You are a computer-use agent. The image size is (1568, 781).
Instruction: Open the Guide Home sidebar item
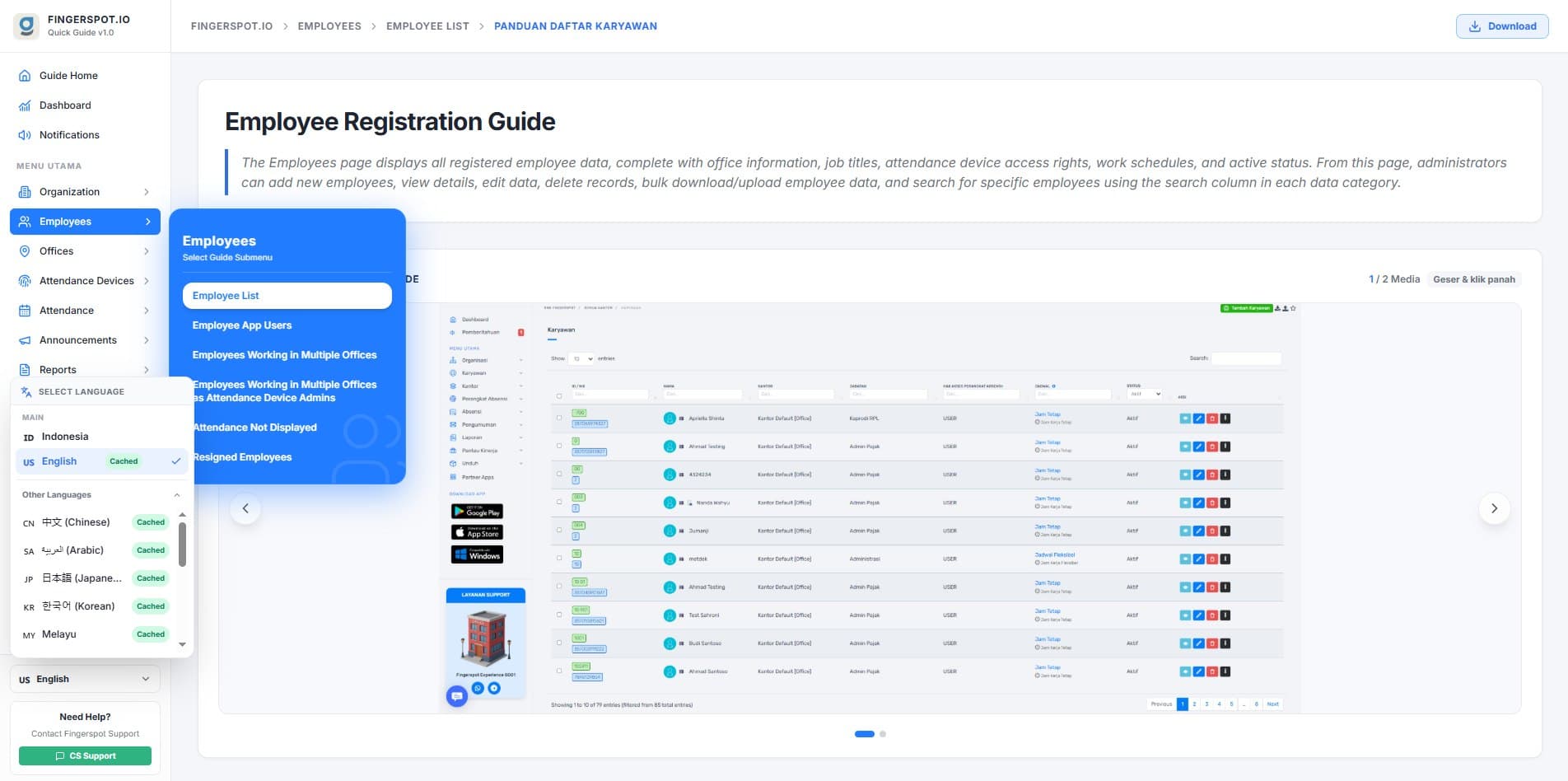pos(85,75)
